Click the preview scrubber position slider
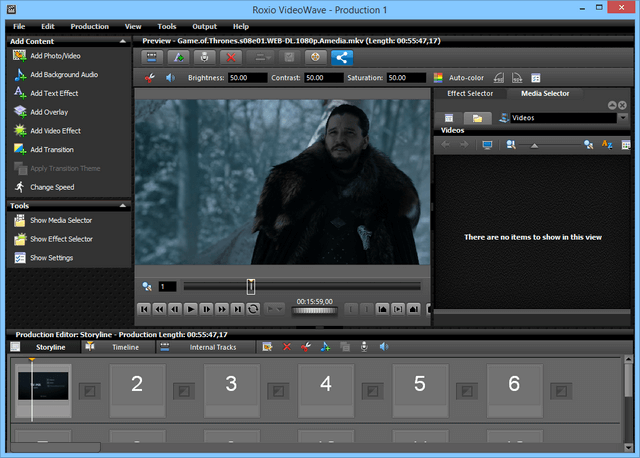The height and width of the screenshot is (458, 640). pos(251,286)
